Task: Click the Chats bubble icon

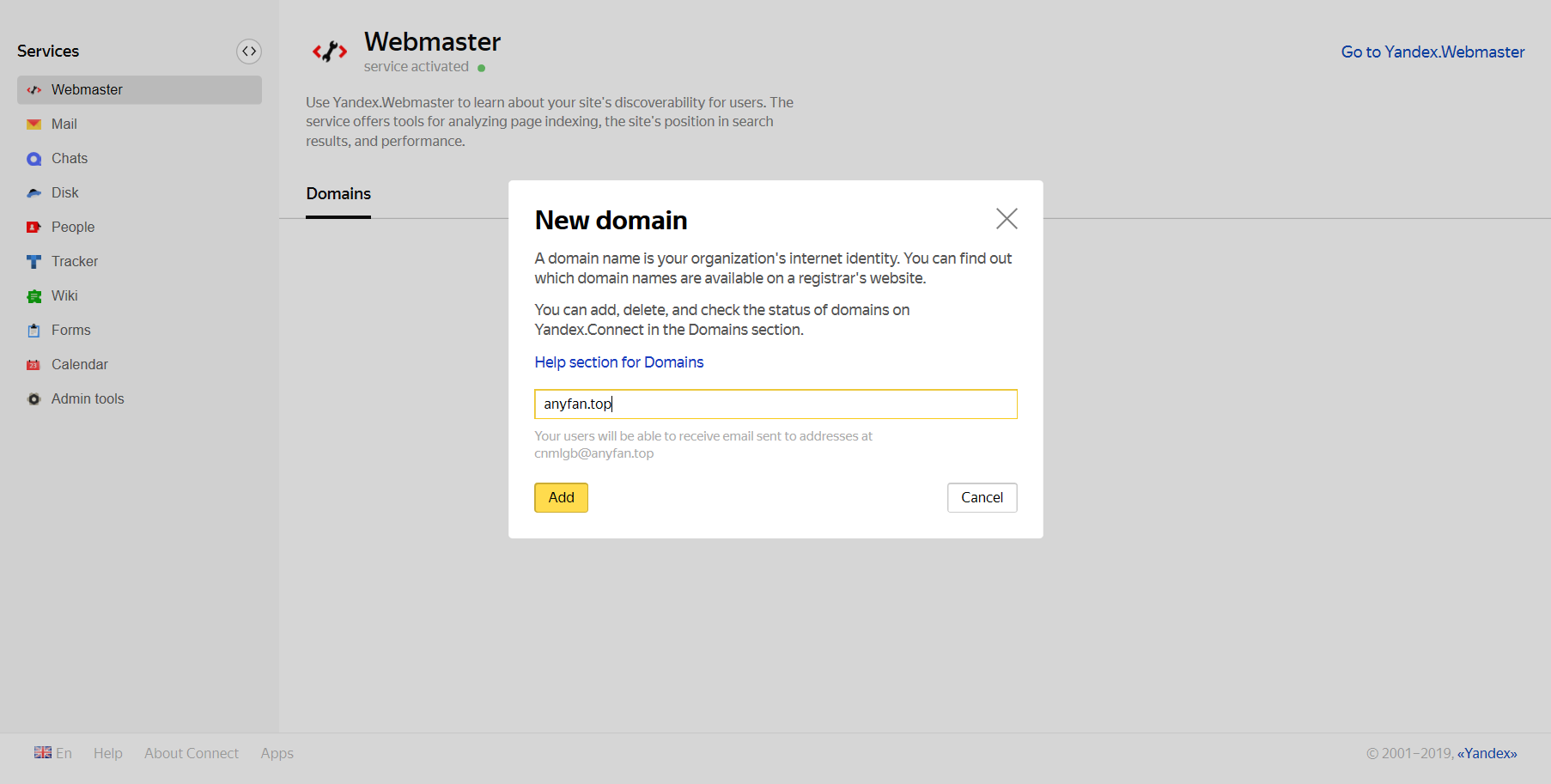Action: [x=34, y=159]
